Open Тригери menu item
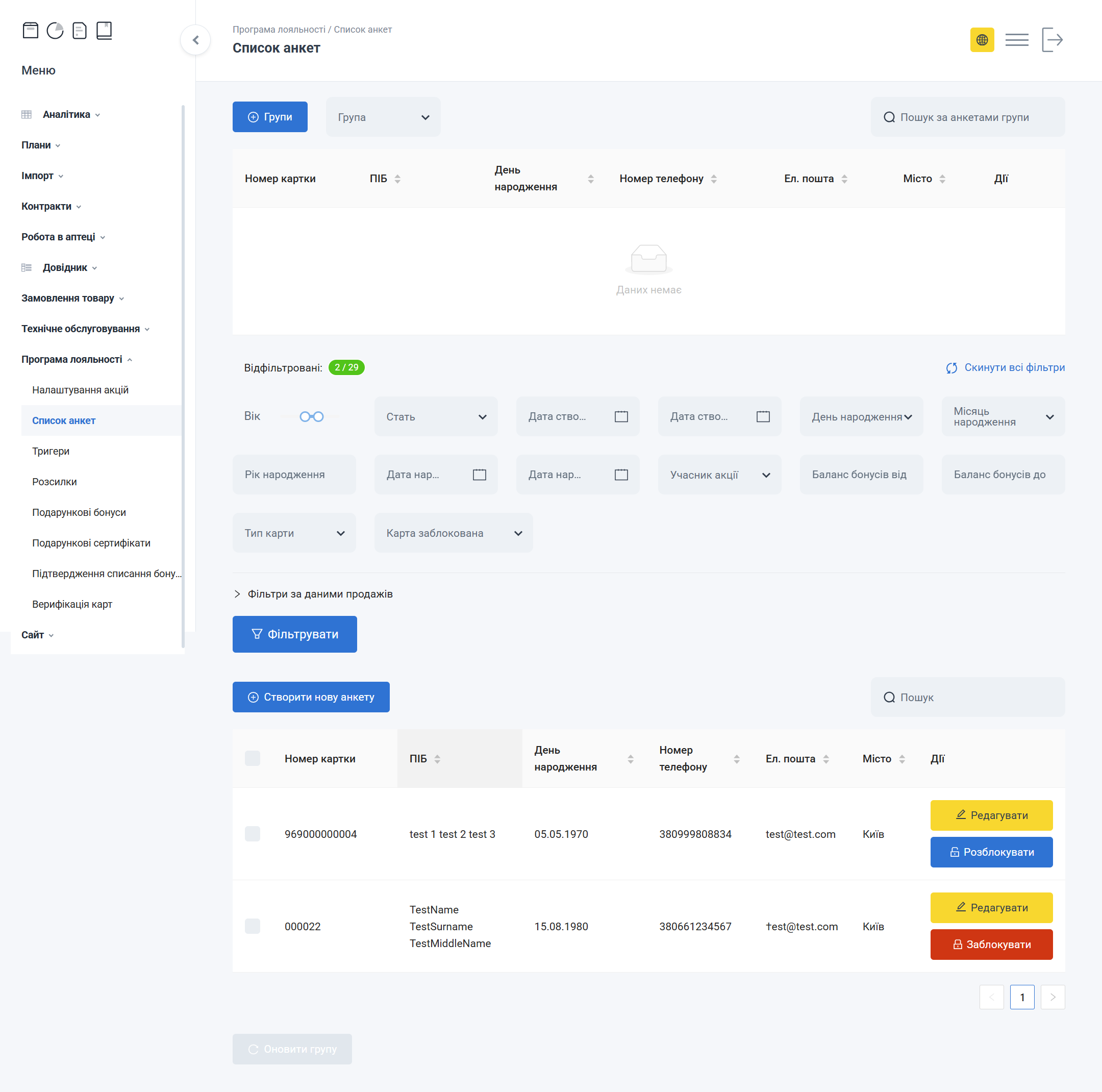Viewport: 1102px width, 1092px height. 51,451
